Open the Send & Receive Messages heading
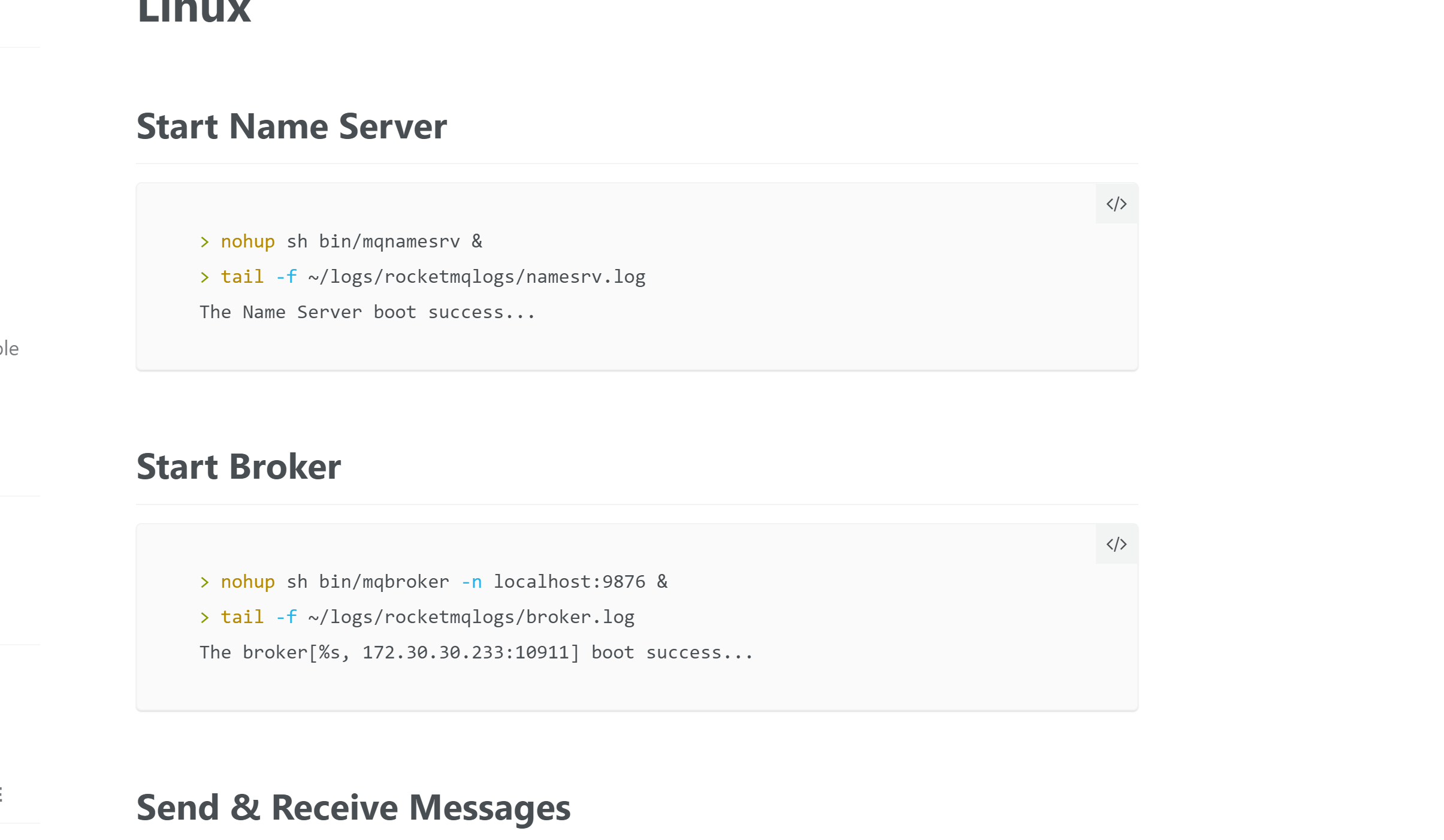The height and width of the screenshot is (840, 1444). click(x=353, y=808)
